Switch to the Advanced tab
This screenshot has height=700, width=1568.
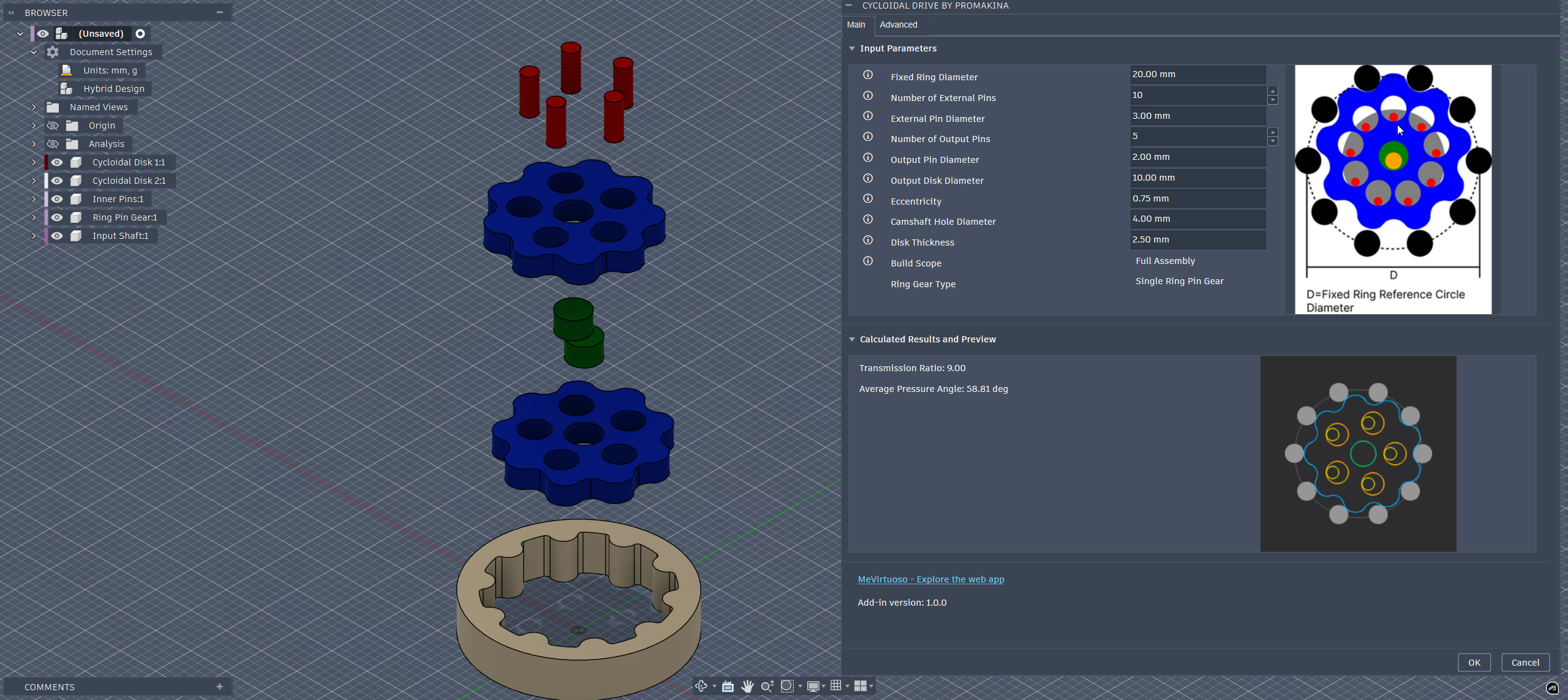pyautogui.click(x=898, y=24)
